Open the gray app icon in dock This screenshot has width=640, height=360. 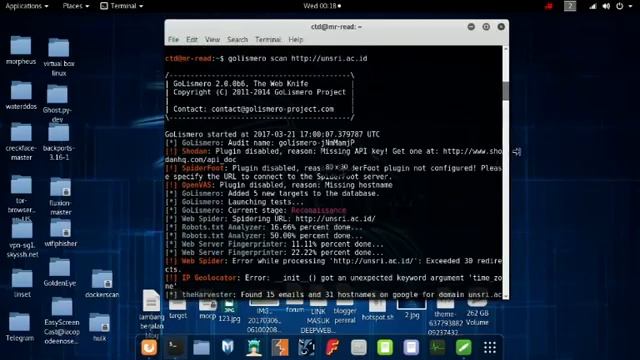point(358,347)
